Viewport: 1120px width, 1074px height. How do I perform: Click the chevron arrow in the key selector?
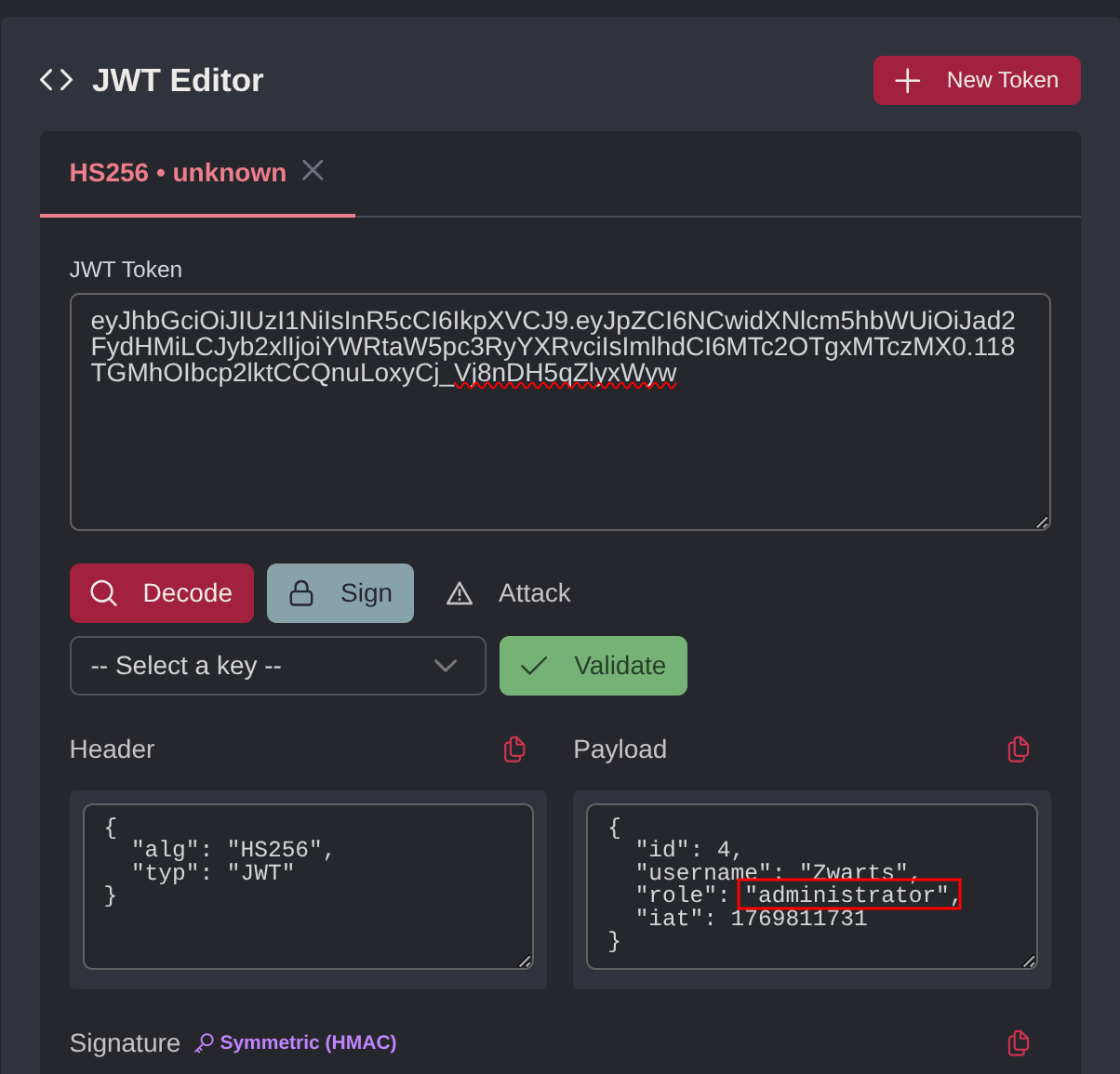[x=446, y=665]
